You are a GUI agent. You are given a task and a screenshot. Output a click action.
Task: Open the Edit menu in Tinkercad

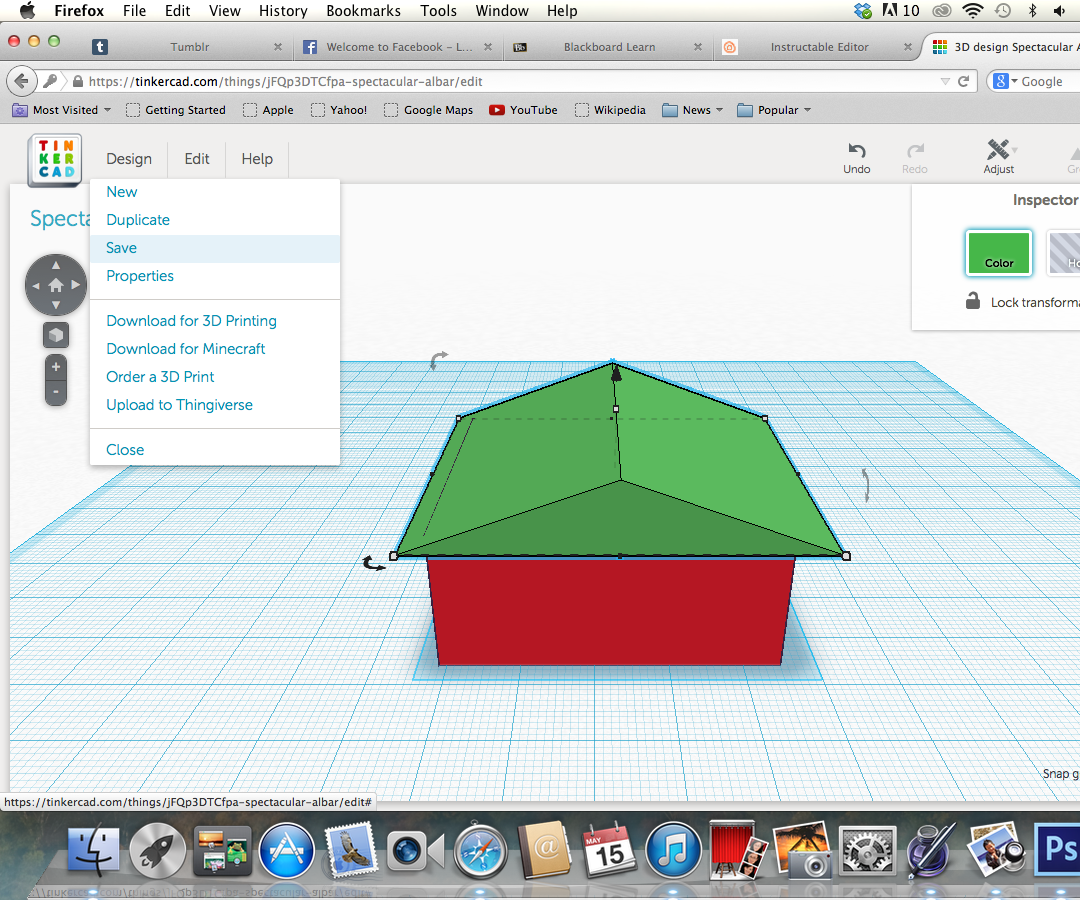tap(196, 159)
